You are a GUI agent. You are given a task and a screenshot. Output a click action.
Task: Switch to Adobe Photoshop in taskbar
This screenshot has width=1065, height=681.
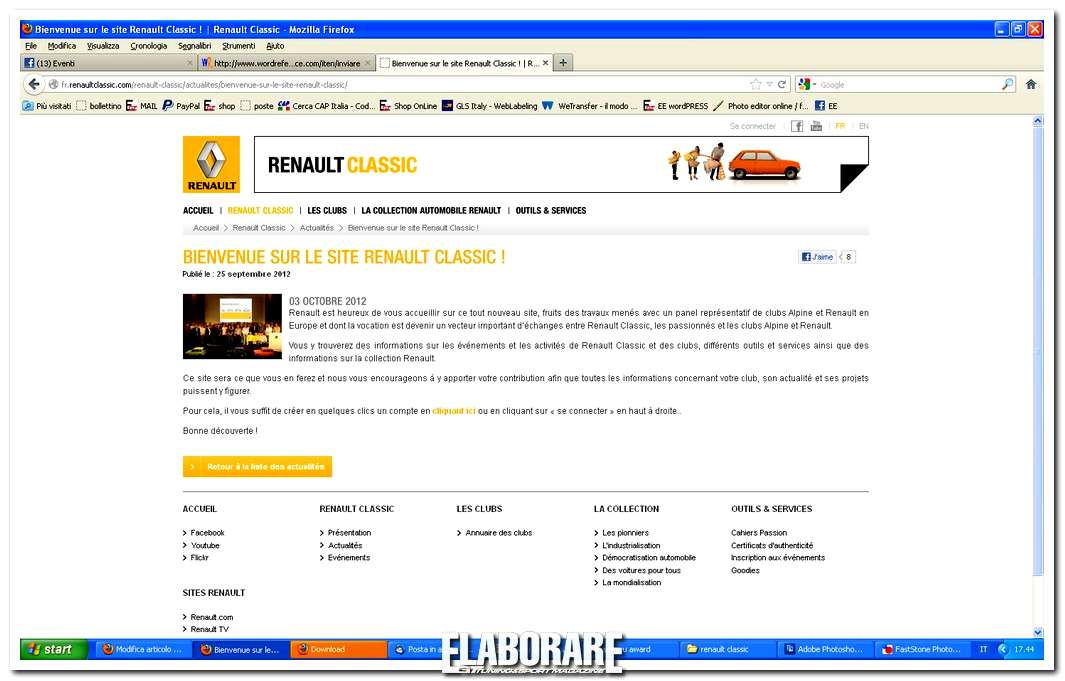[x=824, y=649]
